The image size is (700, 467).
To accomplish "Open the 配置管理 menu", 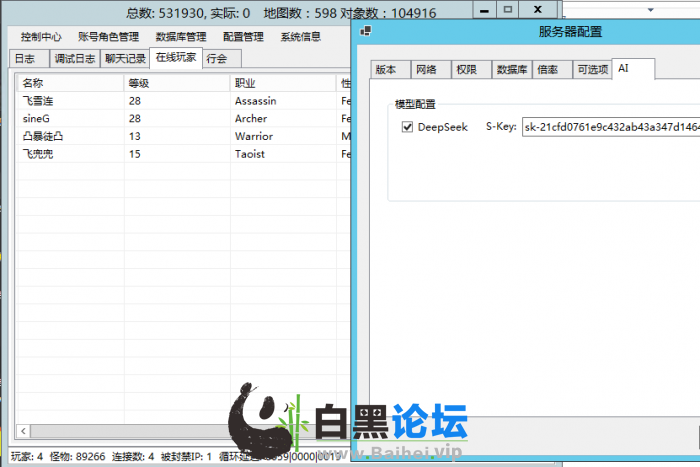I will coord(243,37).
